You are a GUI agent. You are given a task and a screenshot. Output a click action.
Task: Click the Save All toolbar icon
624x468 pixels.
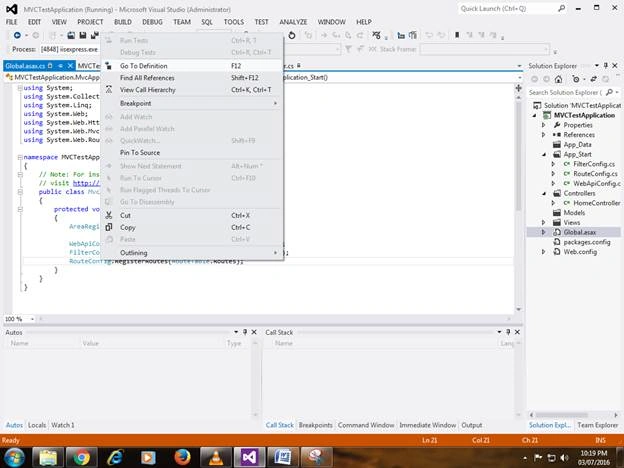[94, 35]
